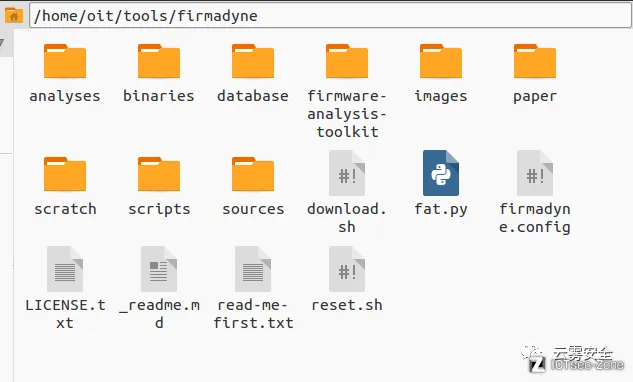
Task: Select the scripts folder icon
Action: [x=159, y=174]
